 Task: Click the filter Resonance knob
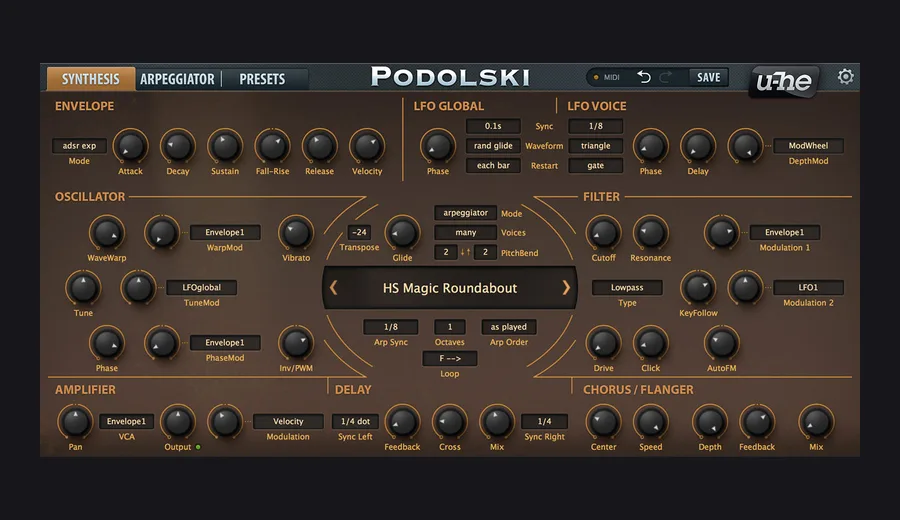(x=651, y=233)
